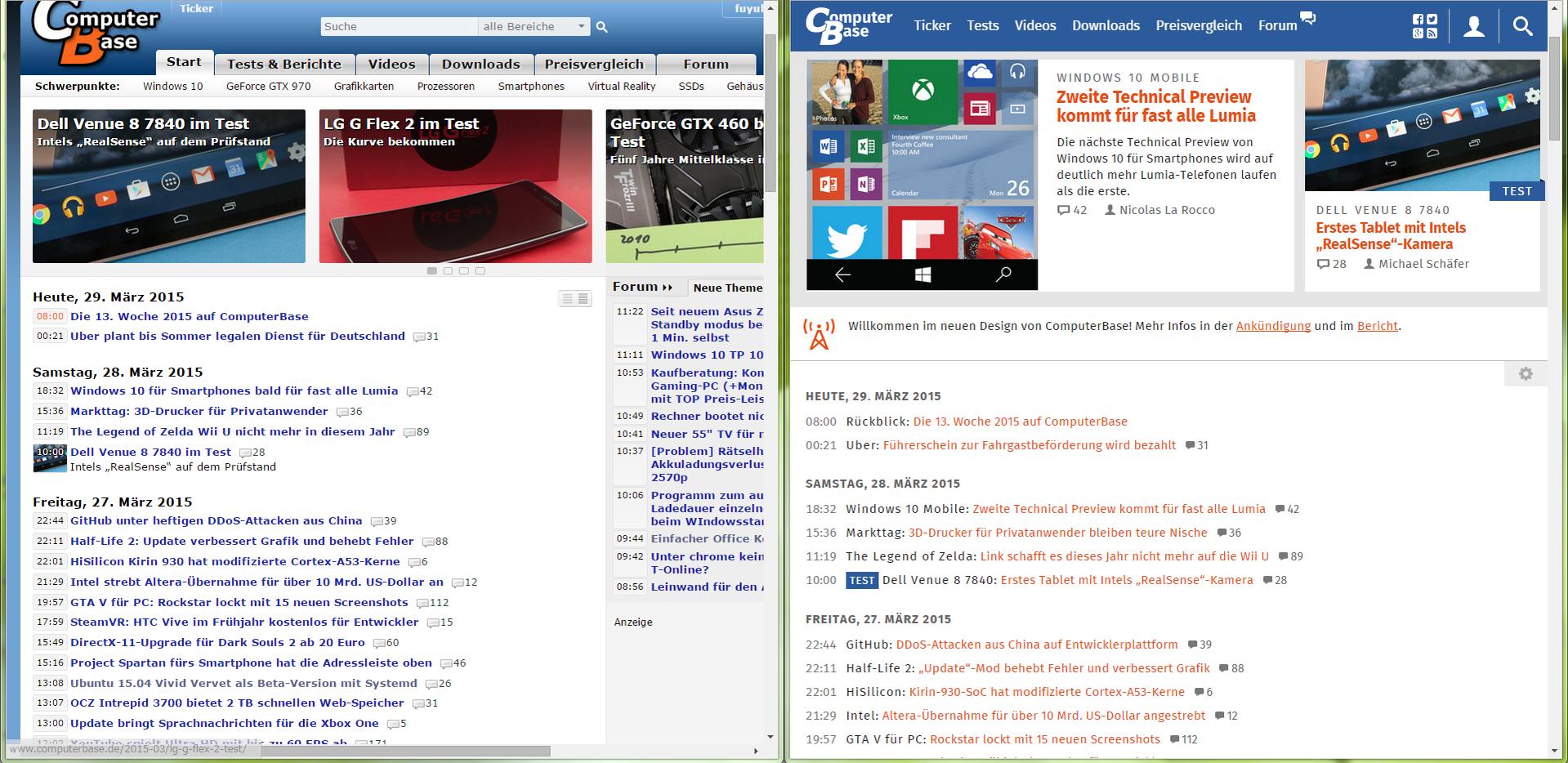The image size is (1568, 763).
Task: Click comment icon under the Dell Venue 8 7840 teaser
Action: click(1324, 264)
